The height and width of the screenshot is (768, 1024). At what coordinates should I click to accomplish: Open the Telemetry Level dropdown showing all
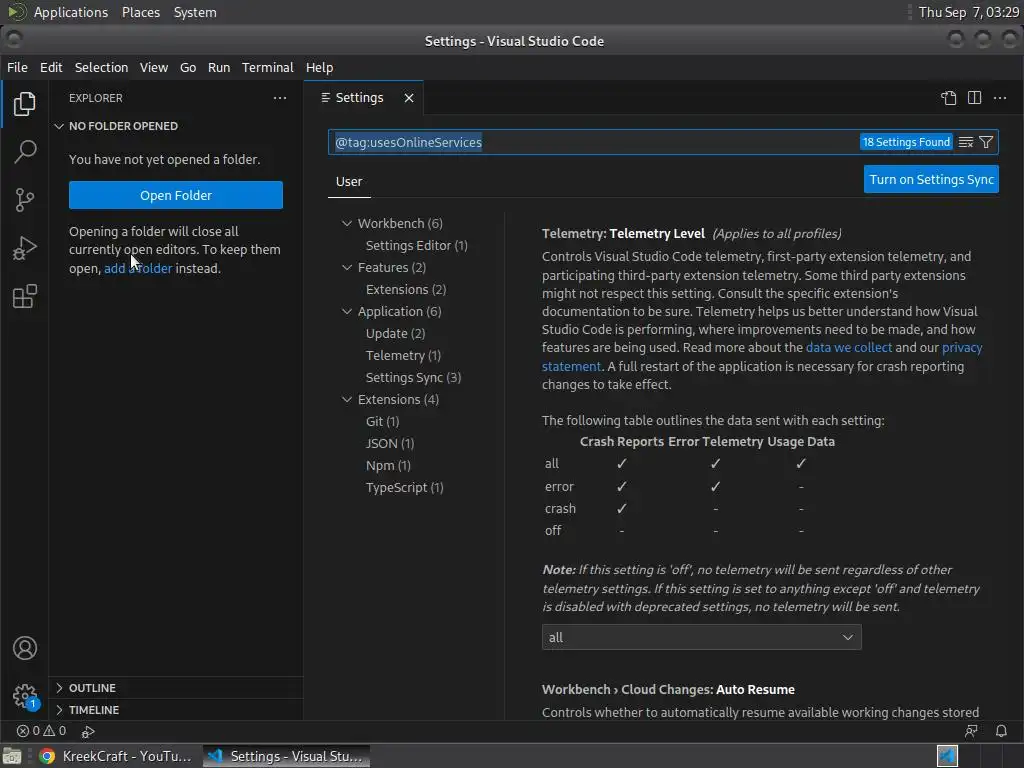pyautogui.click(x=701, y=637)
